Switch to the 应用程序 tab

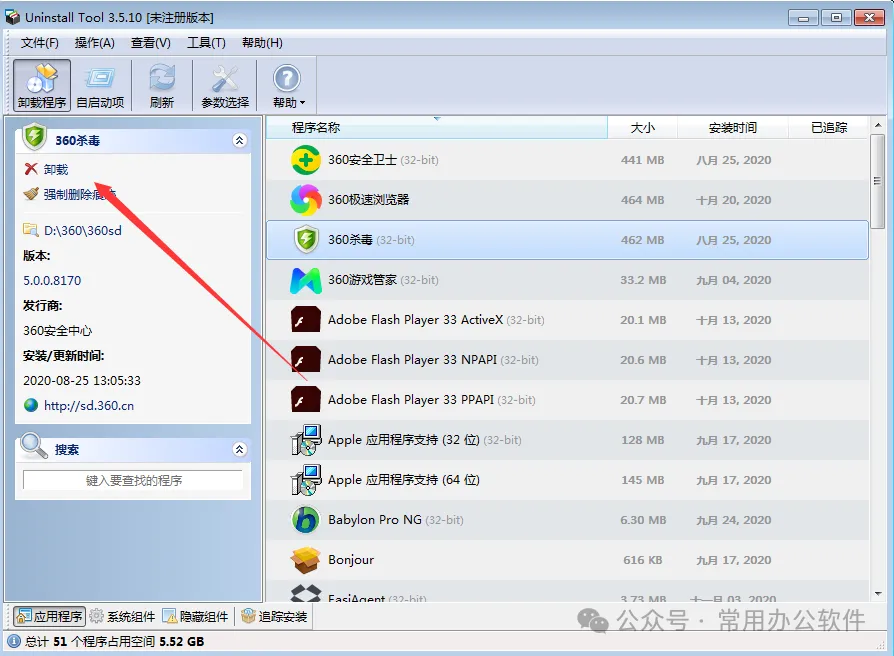click(x=50, y=616)
